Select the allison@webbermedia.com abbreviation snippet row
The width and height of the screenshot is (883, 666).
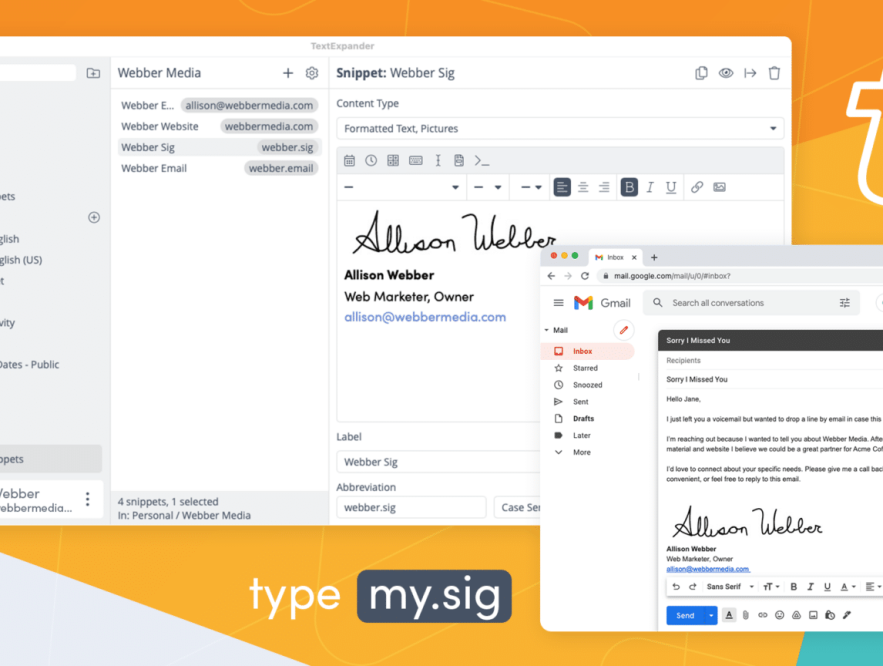(x=219, y=105)
